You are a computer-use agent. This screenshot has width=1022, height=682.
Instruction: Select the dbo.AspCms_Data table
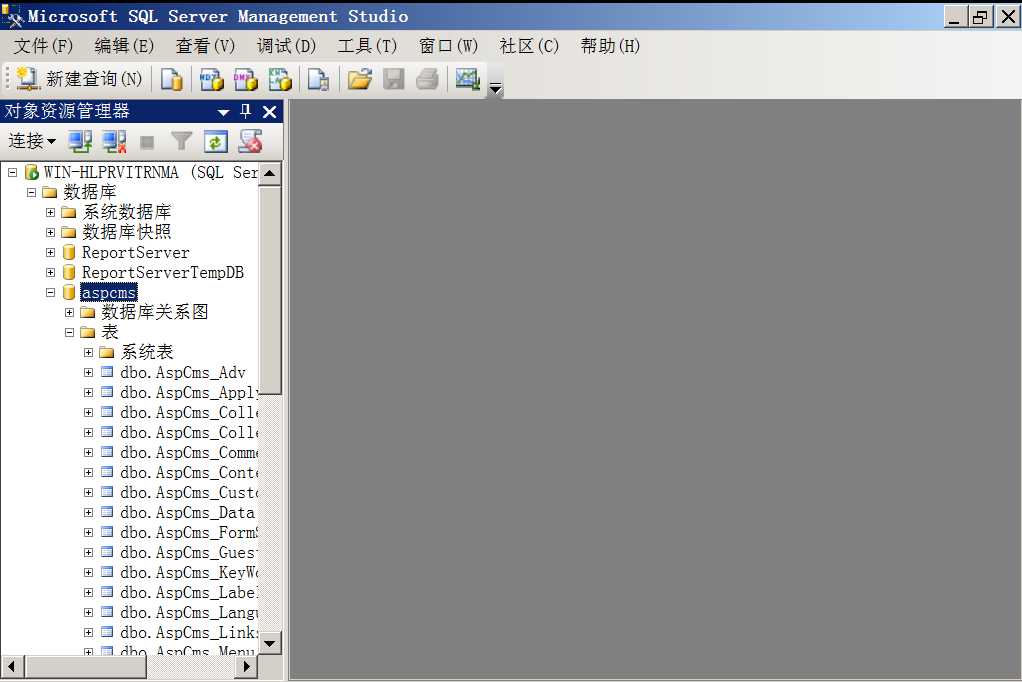[187, 512]
